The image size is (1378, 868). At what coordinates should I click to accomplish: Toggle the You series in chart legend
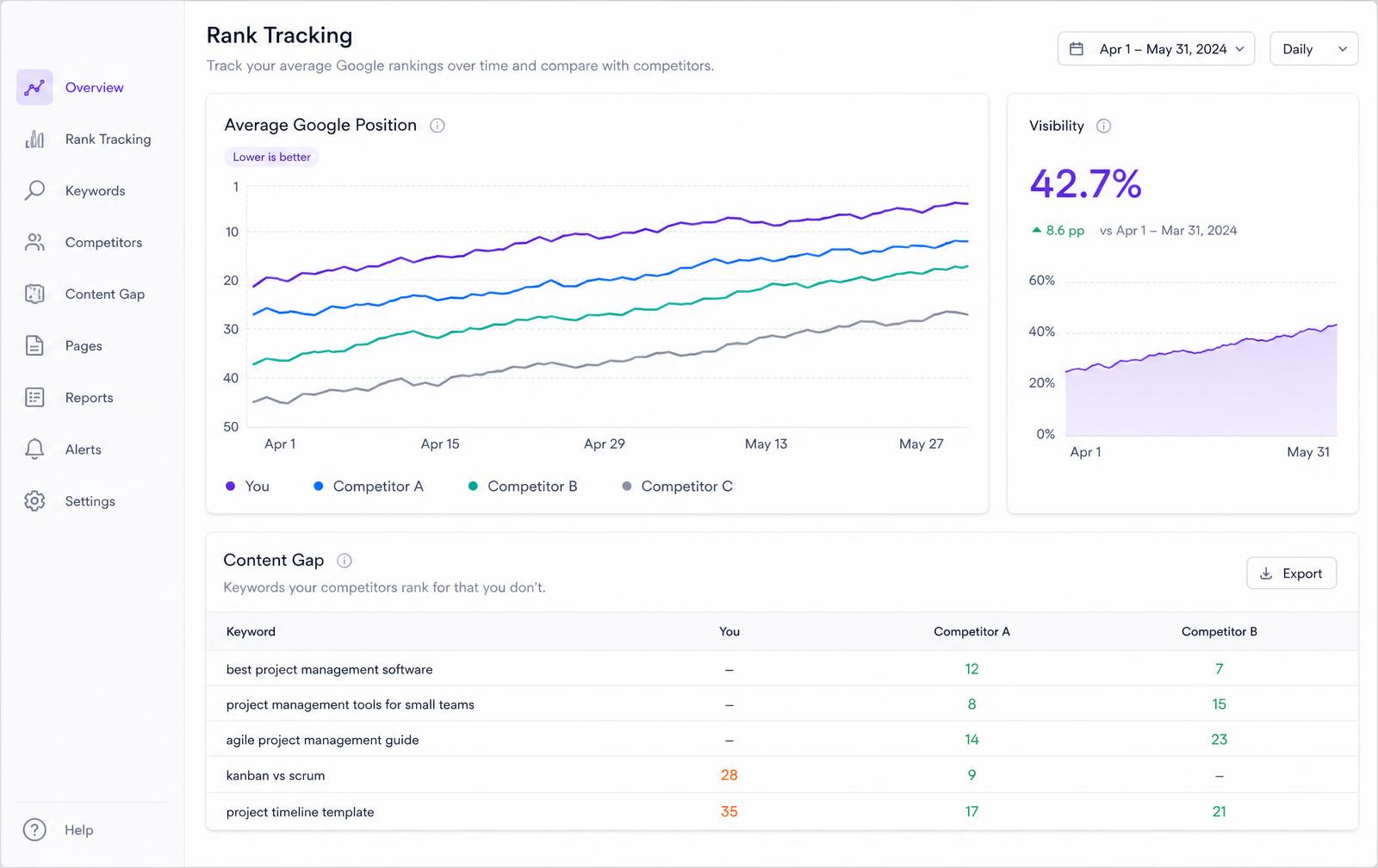click(x=247, y=487)
